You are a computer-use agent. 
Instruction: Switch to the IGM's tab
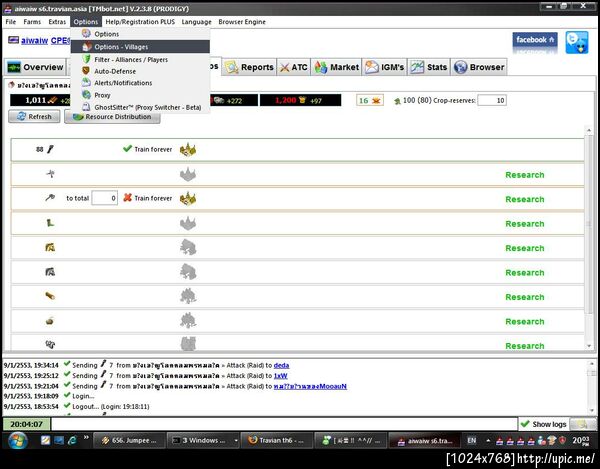tap(385, 67)
